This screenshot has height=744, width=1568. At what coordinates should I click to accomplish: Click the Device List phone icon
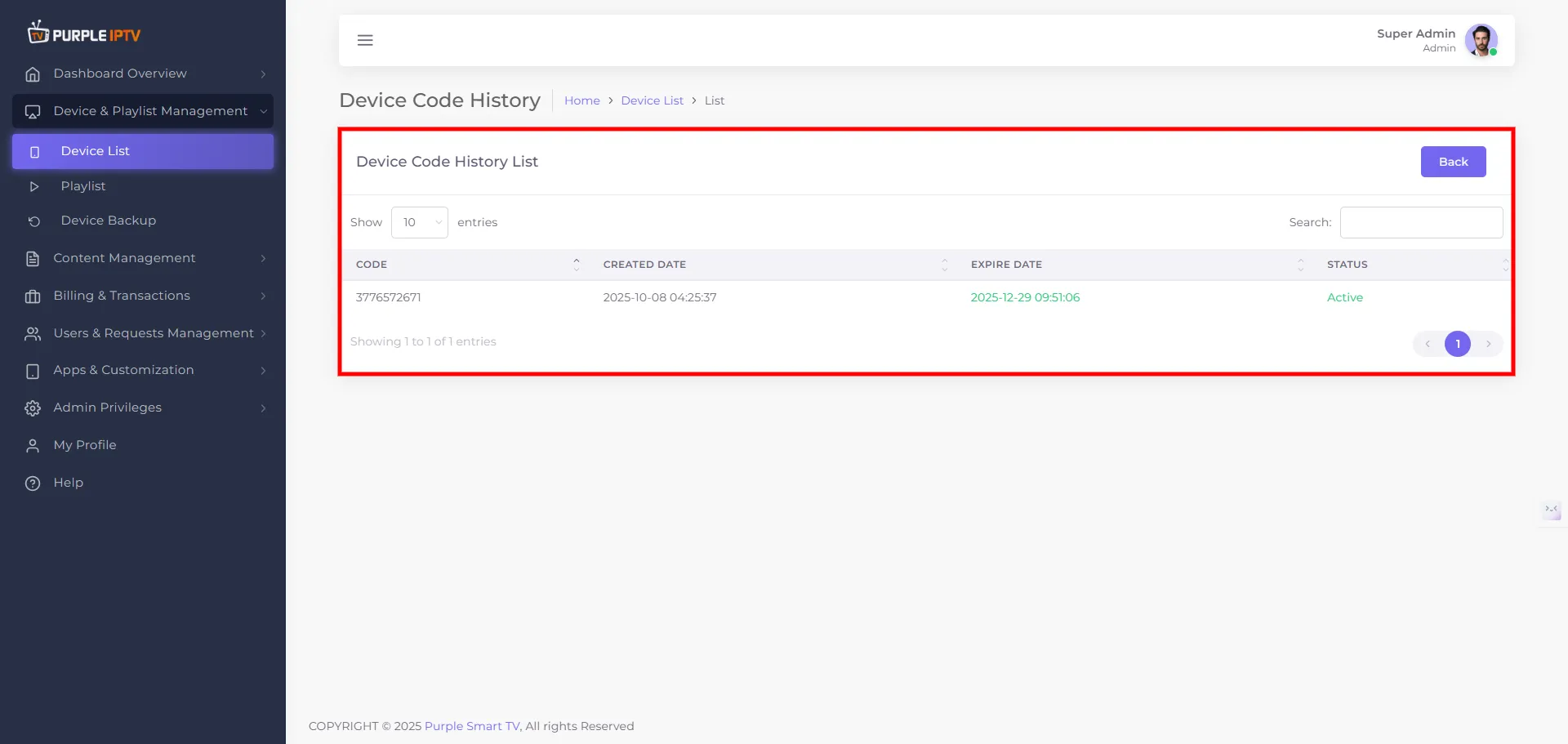tap(34, 152)
